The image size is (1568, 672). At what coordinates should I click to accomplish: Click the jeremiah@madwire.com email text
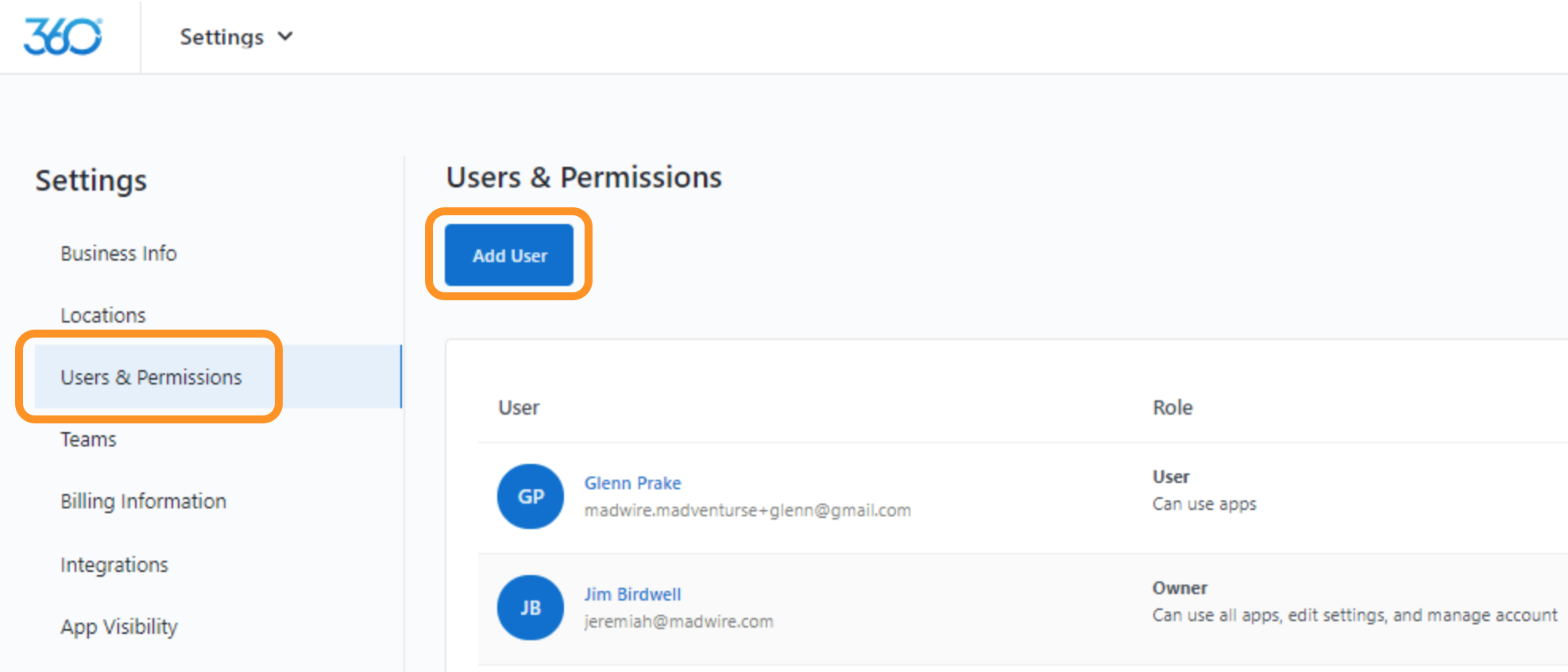pyautogui.click(x=678, y=622)
